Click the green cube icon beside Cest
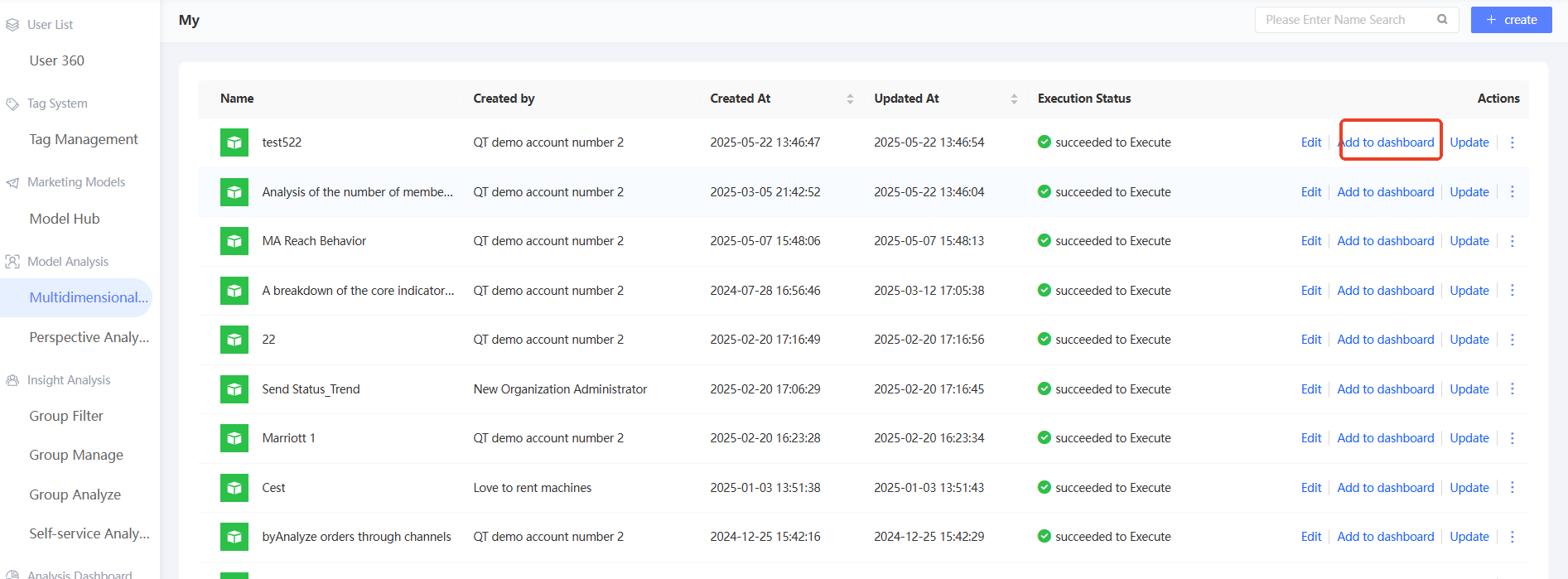The image size is (1568, 579). click(x=234, y=488)
